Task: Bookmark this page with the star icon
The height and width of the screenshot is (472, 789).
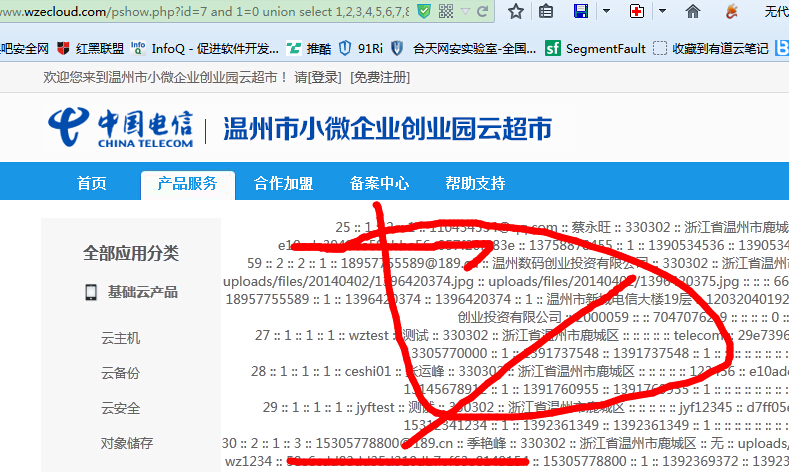Action: point(516,11)
